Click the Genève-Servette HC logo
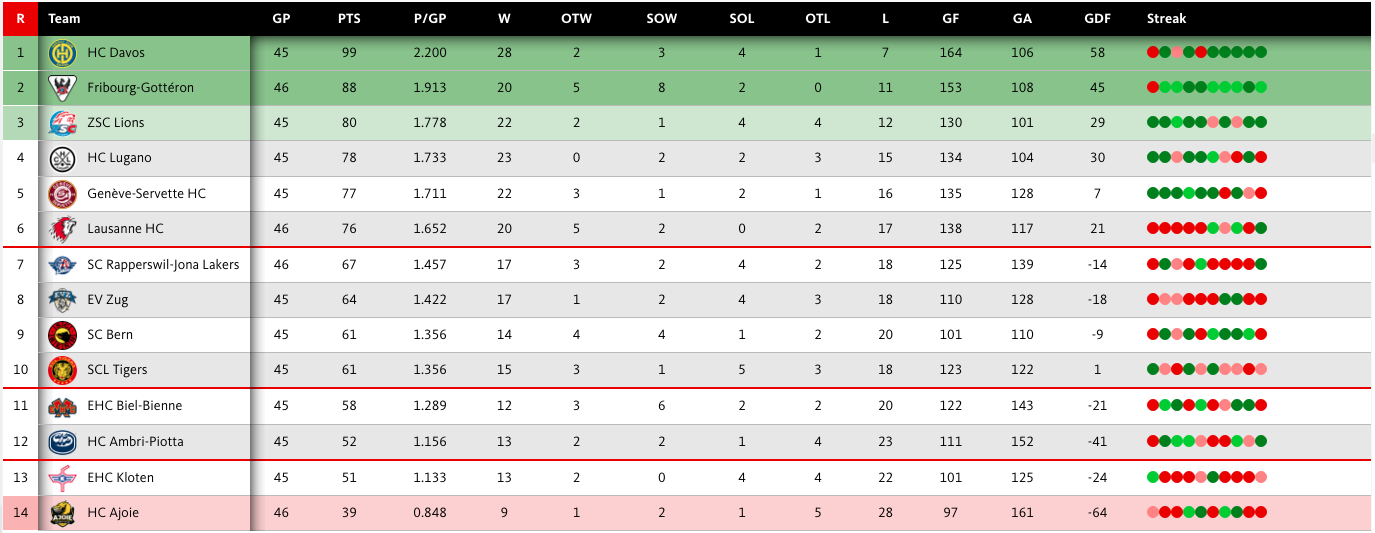 pos(62,193)
